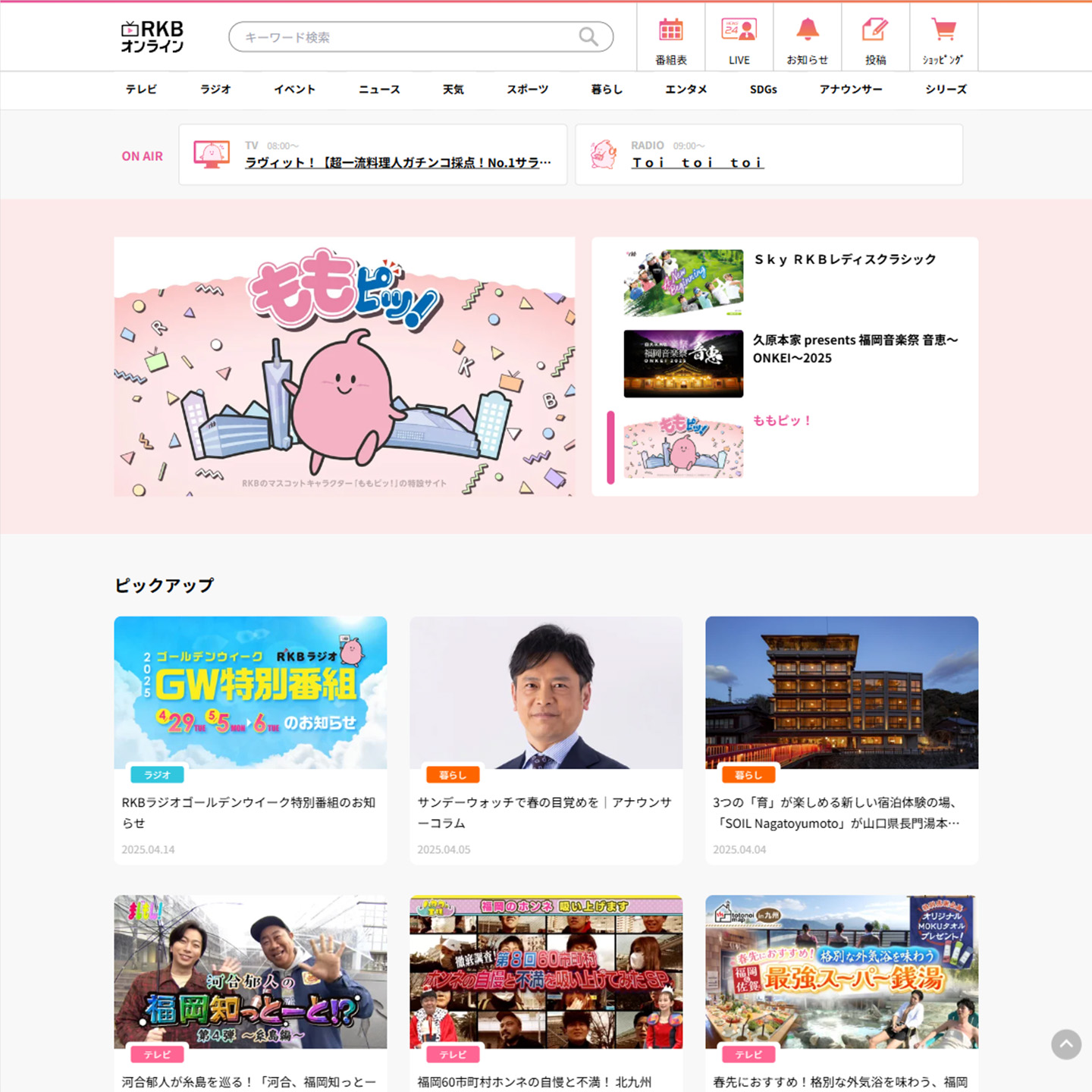The height and width of the screenshot is (1092, 1092).
Task: Click the 2025.04.05 date text
Action: [444, 849]
